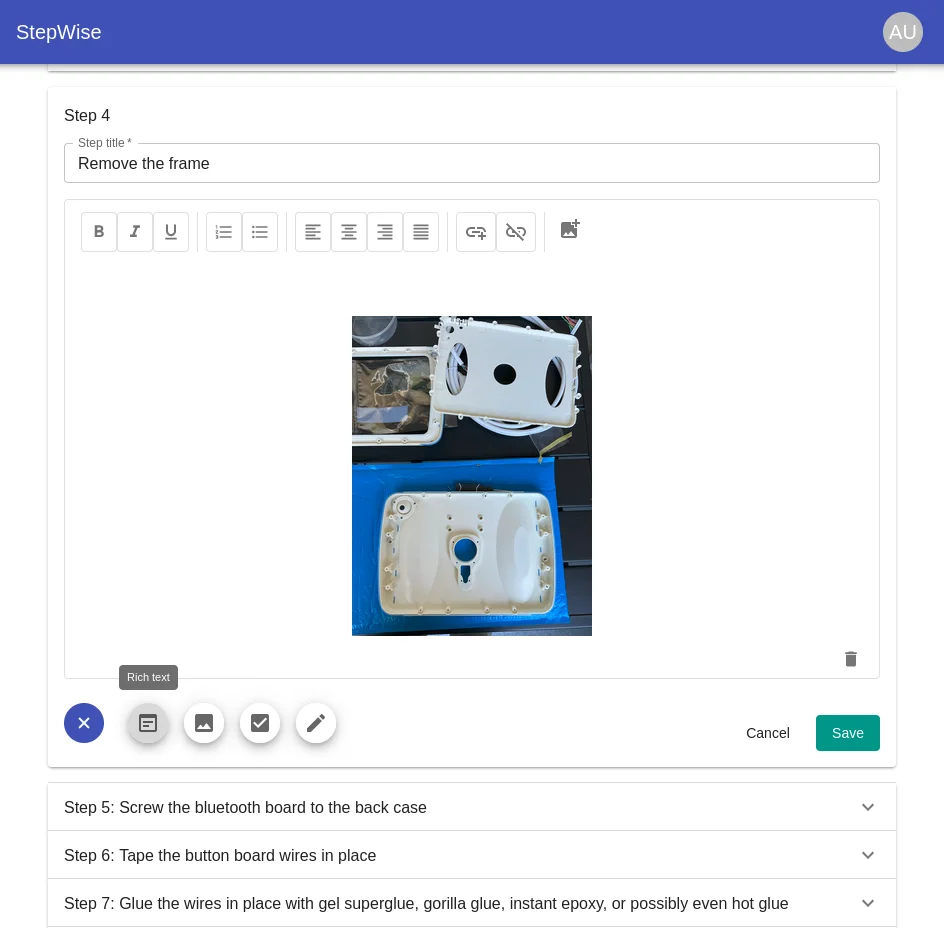Toggle bold formatting
Image resolution: width=944 pixels, height=928 pixels.
point(99,232)
